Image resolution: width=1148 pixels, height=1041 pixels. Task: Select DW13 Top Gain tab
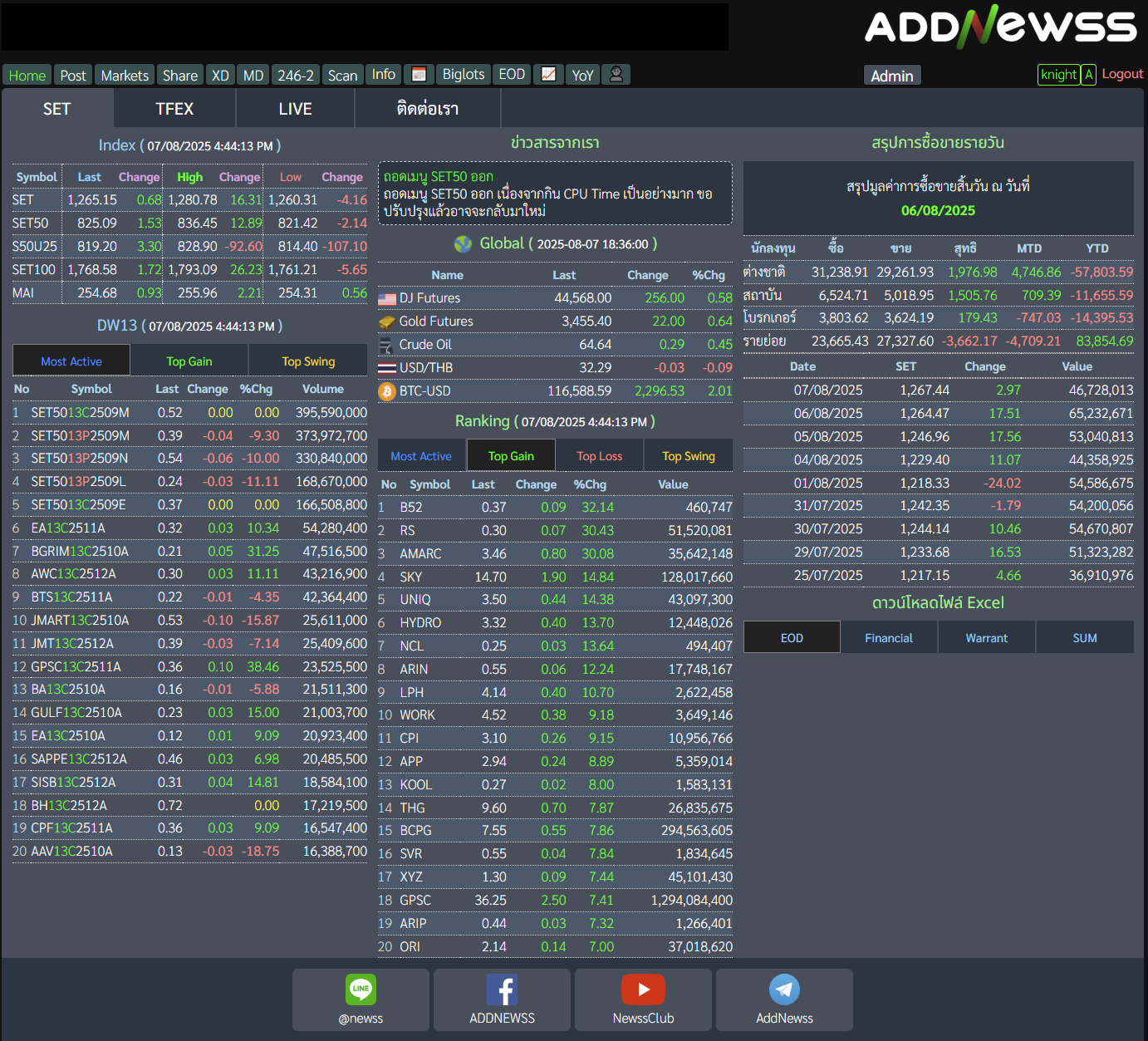tap(189, 361)
